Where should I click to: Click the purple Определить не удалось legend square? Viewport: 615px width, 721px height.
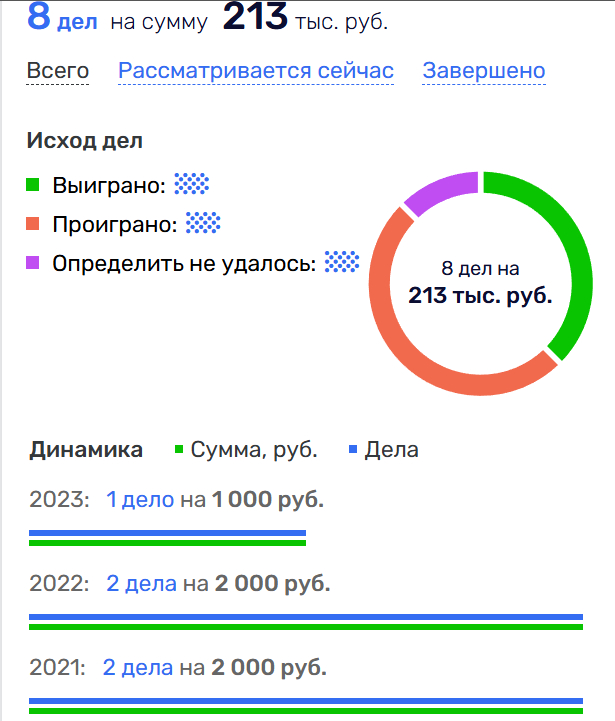pyautogui.click(x=33, y=263)
